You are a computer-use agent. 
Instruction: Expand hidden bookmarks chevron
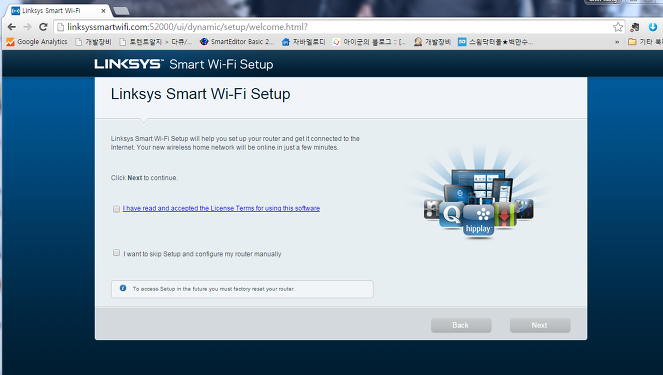(617, 42)
